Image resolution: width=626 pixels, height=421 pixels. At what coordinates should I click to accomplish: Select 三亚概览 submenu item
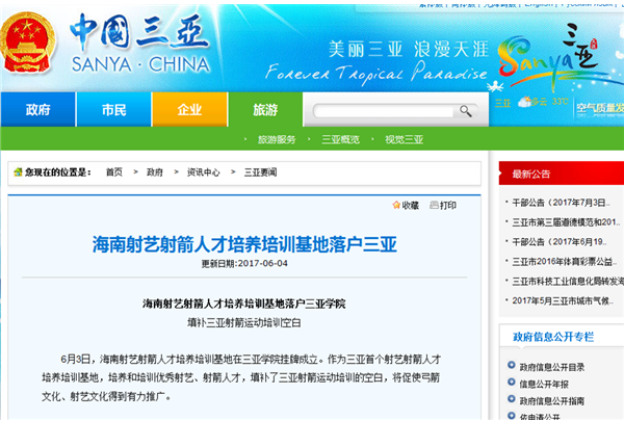[x=341, y=139]
